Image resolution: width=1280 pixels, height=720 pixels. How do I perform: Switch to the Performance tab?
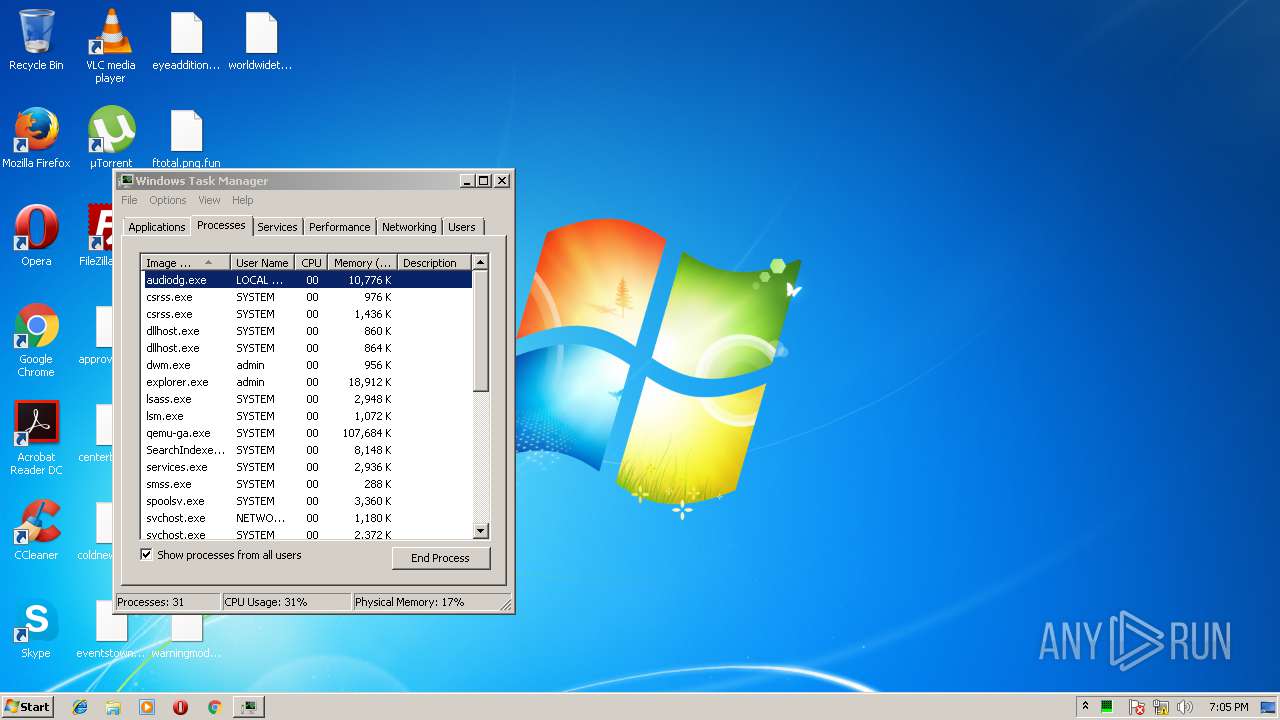340,227
